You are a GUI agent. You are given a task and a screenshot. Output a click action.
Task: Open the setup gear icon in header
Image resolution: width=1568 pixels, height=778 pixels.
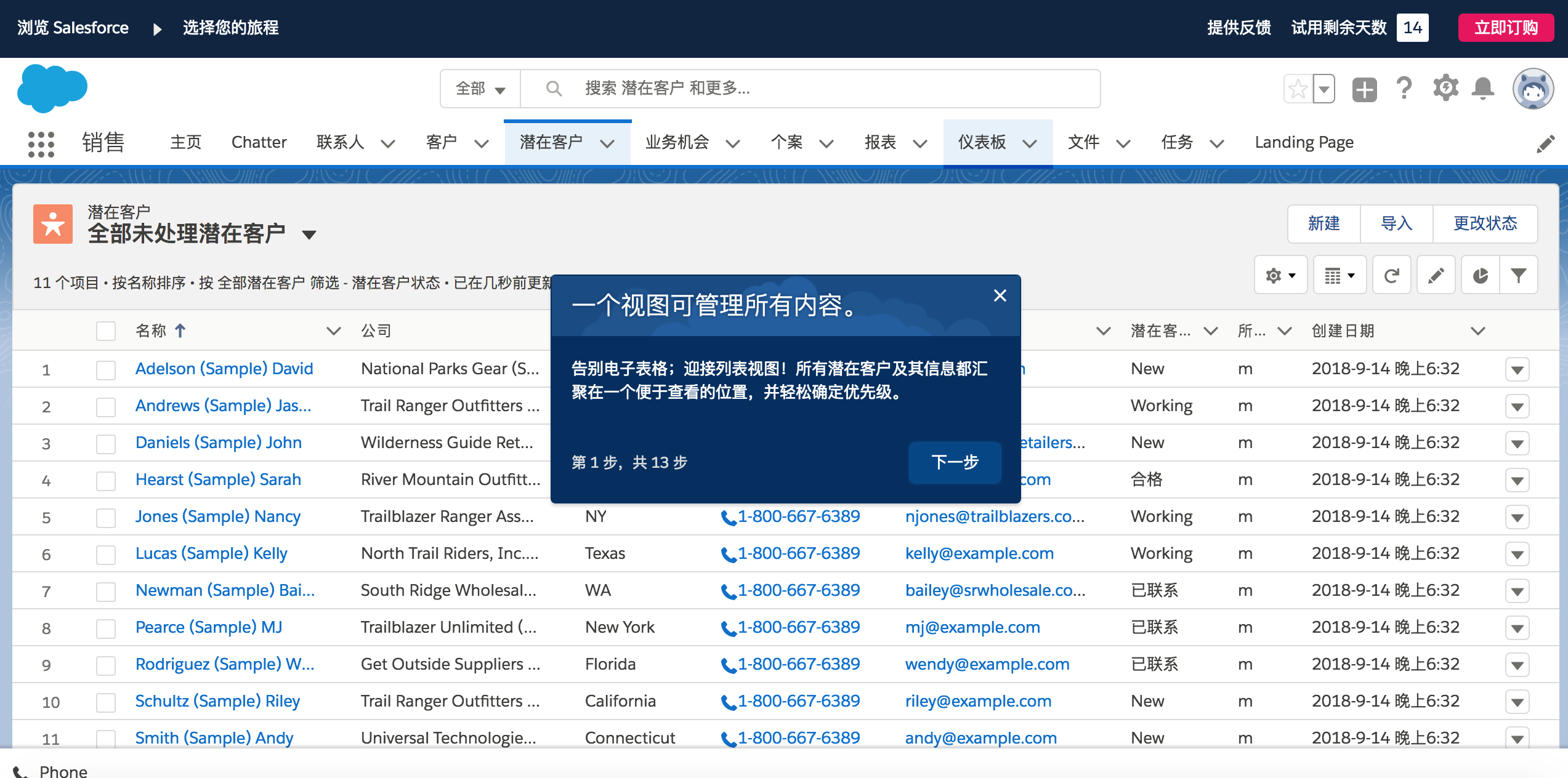1445,89
